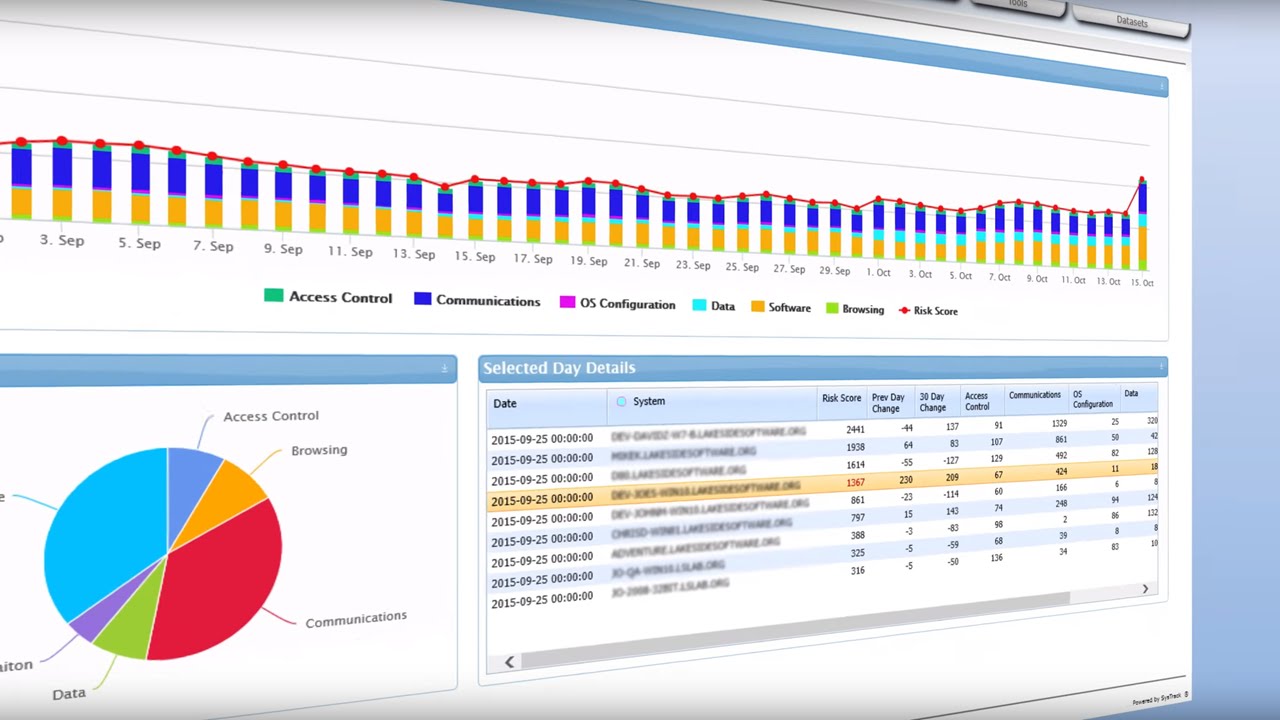The width and height of the screenshot is (1280, 720).
Task: Click the table's left scroll arrow
Action: coord(509,661)
